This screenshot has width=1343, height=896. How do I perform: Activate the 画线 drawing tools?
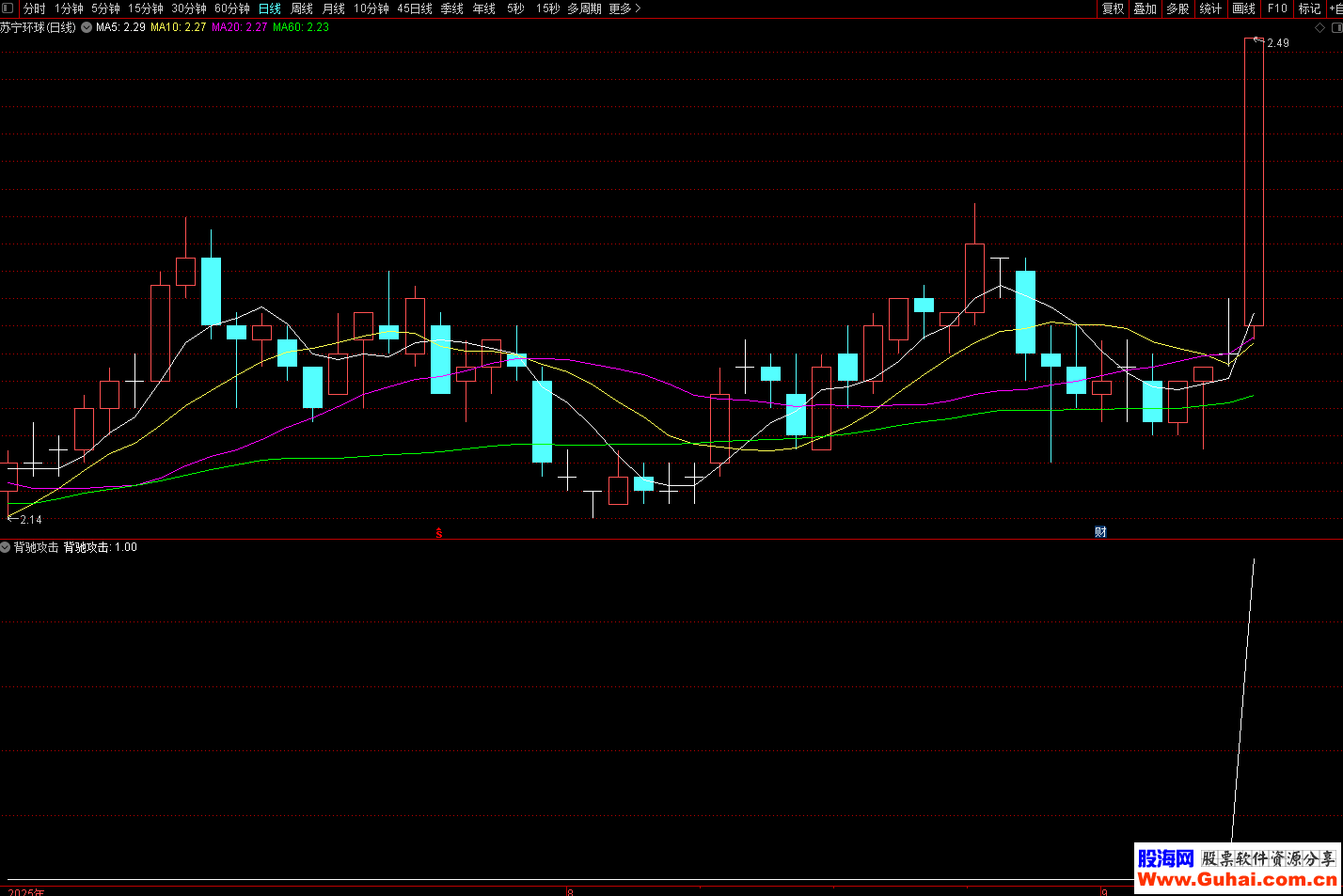pos(1243,8)
